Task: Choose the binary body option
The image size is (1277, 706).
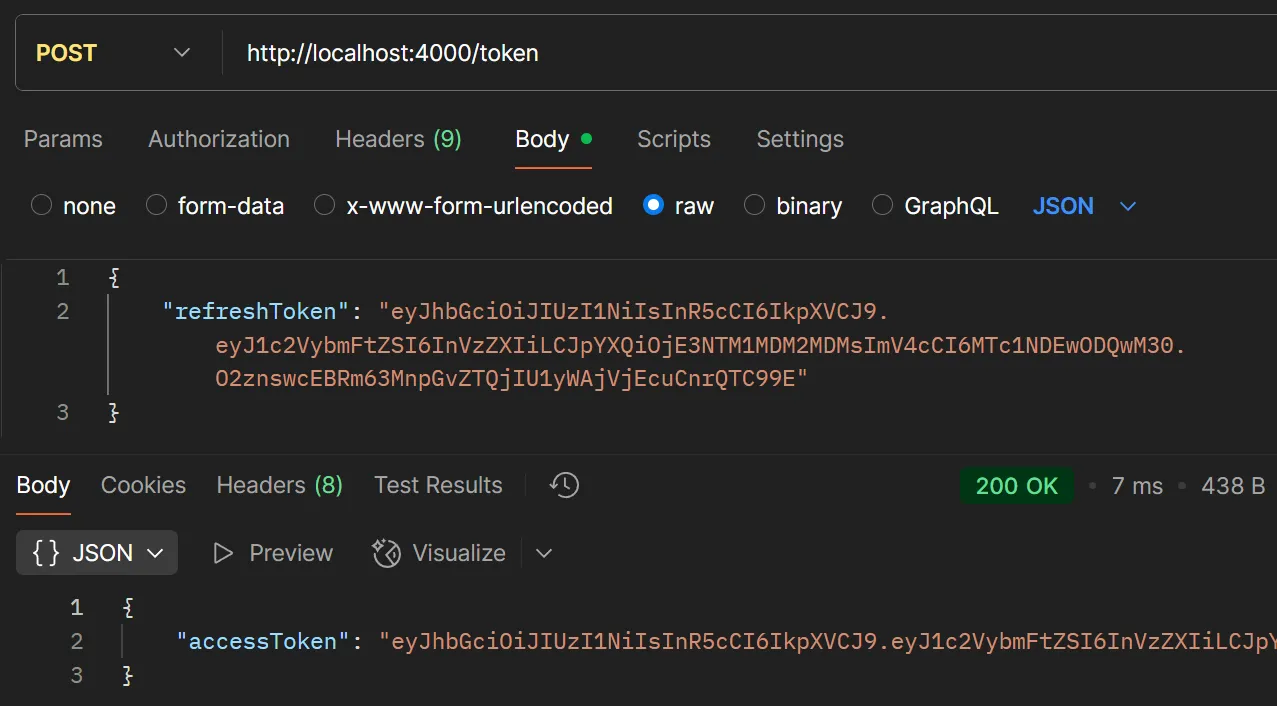Action: pyautogui.click(x=754, y=205)
